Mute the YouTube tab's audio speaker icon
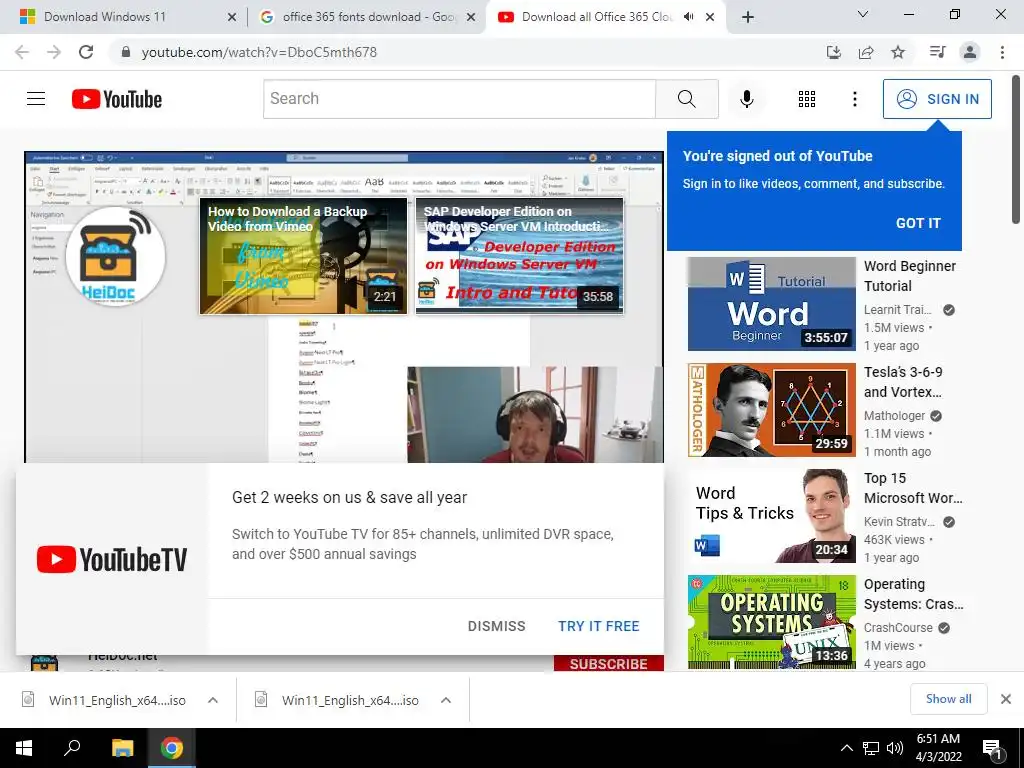Screen dimensions: 1024x768 click(x=688, y=17)
